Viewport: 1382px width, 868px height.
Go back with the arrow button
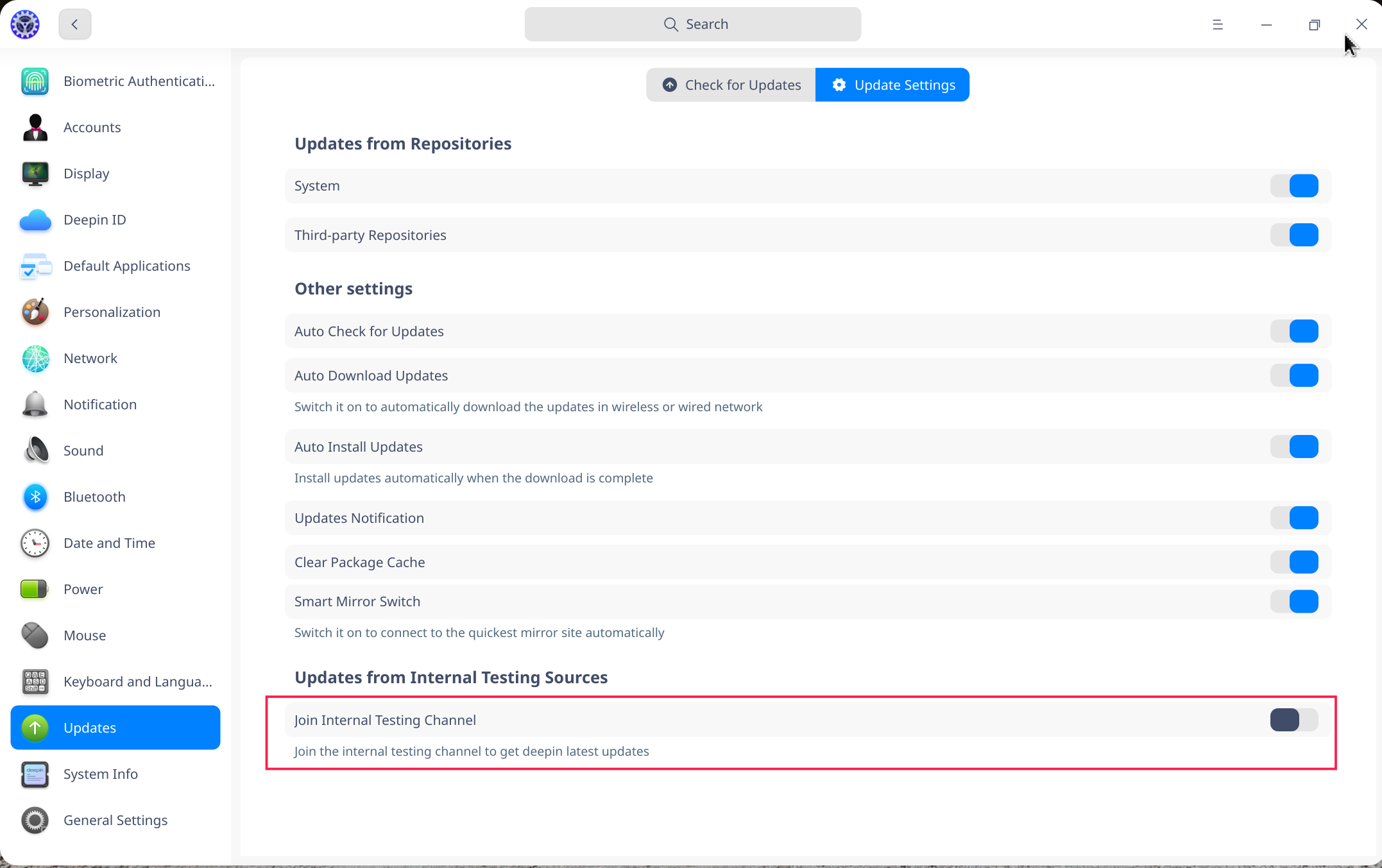tap(75, 24)
